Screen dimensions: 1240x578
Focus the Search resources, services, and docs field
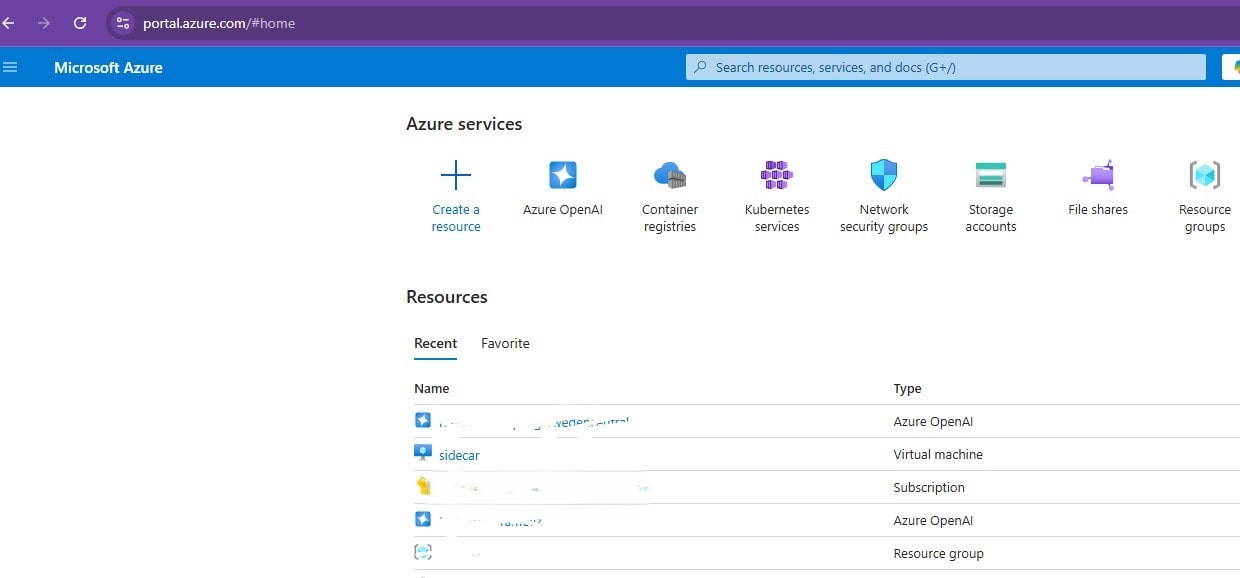(946, 67)
